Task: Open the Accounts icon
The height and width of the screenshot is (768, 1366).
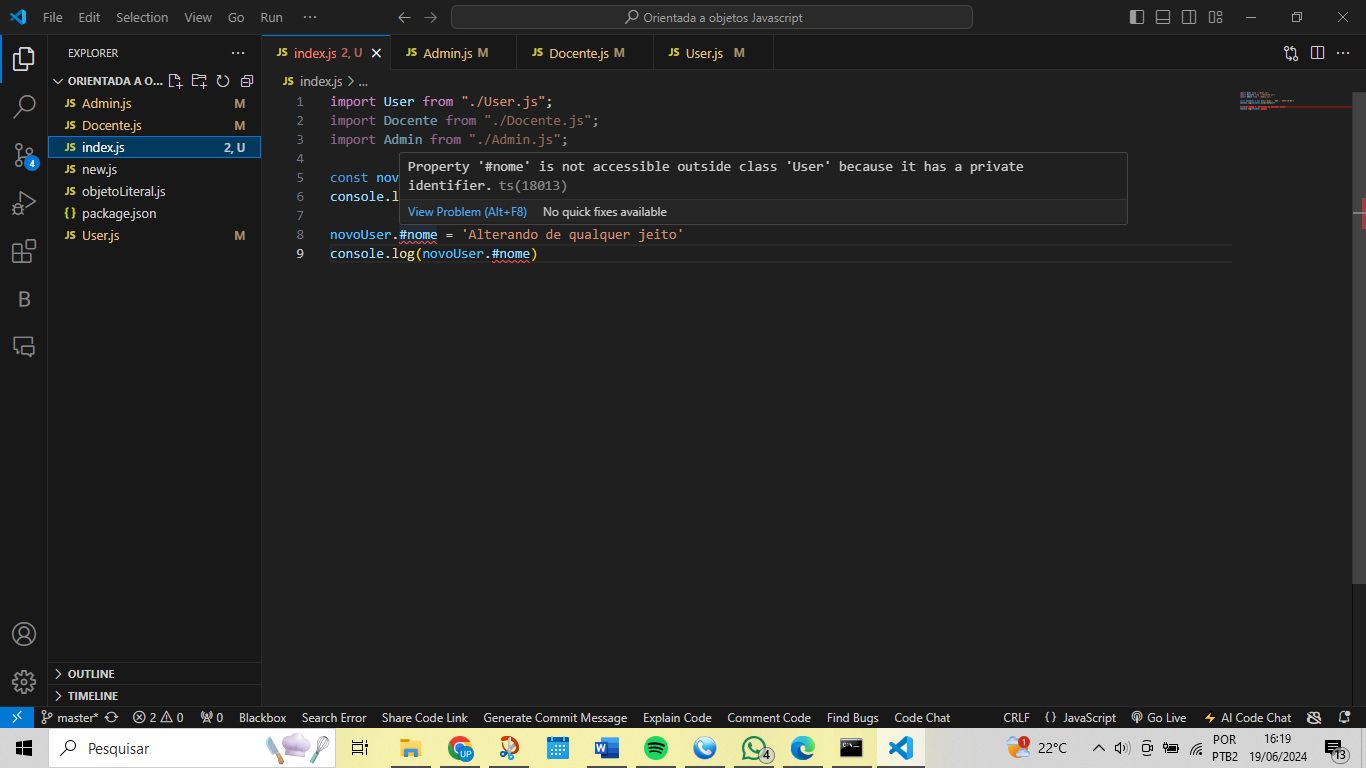Action: click(x=24, y=634)
